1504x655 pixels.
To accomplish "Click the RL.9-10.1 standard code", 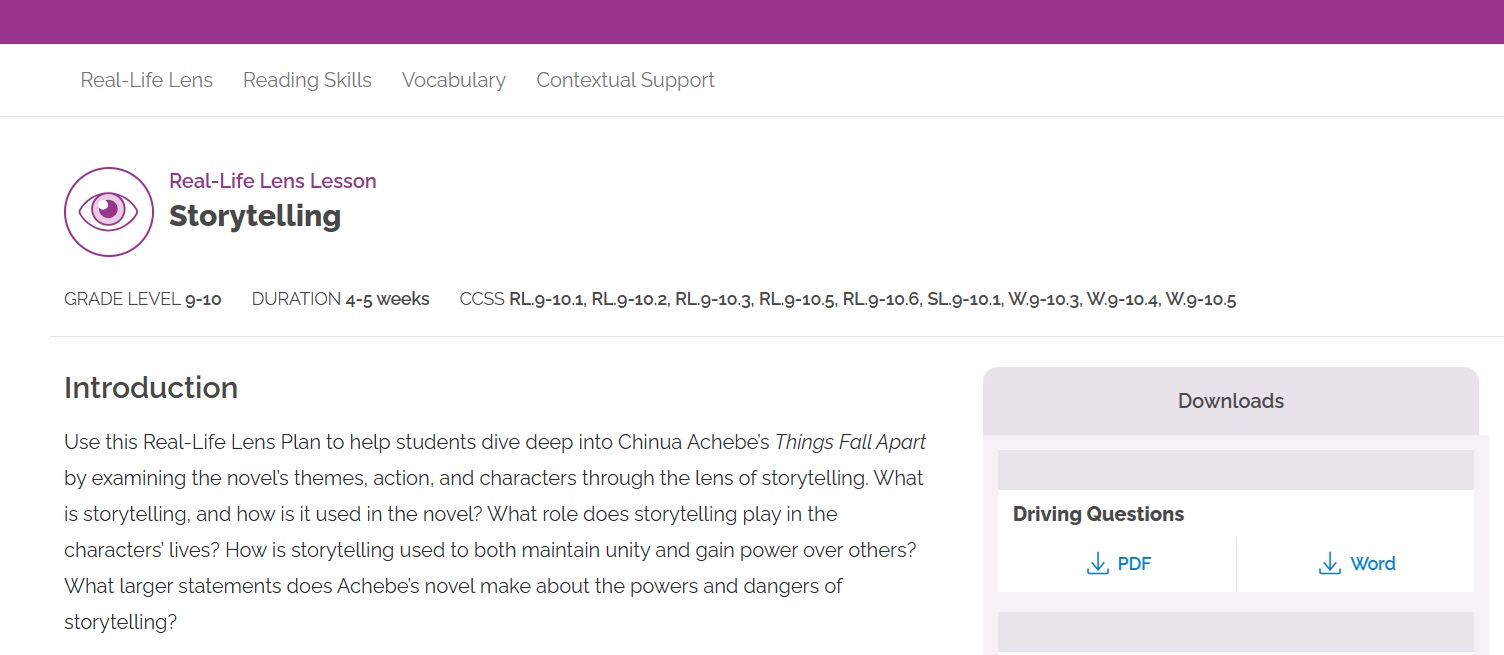I will point(546,299).
